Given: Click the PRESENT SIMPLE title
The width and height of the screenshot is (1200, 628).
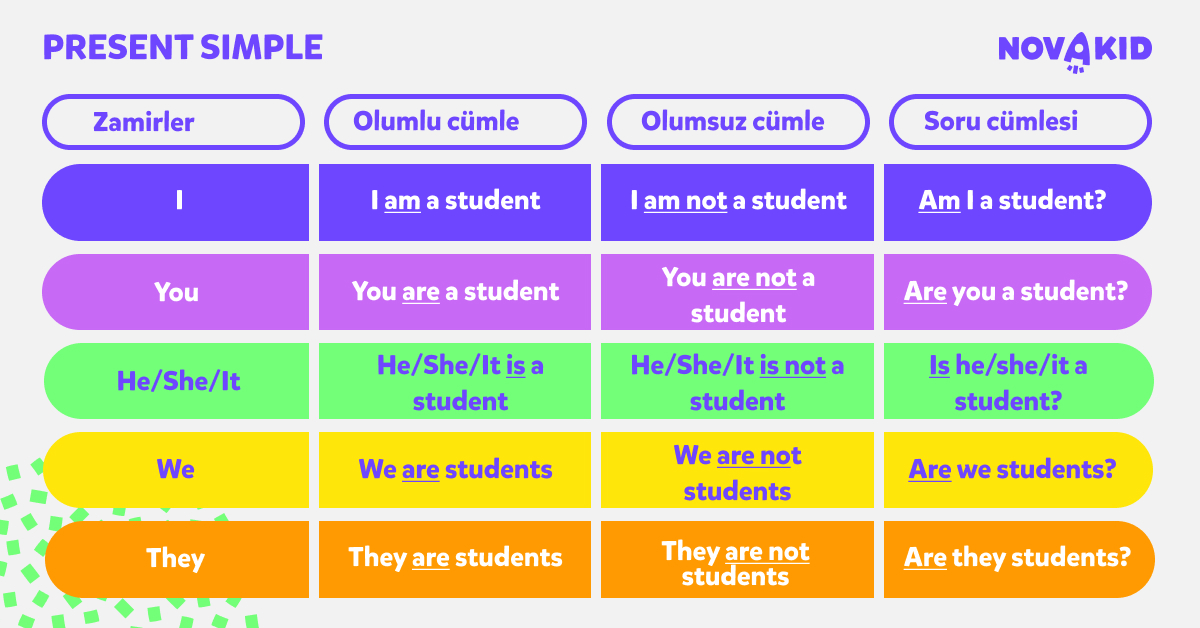Looking at the screenshot, I should click(x=183, y=47).
